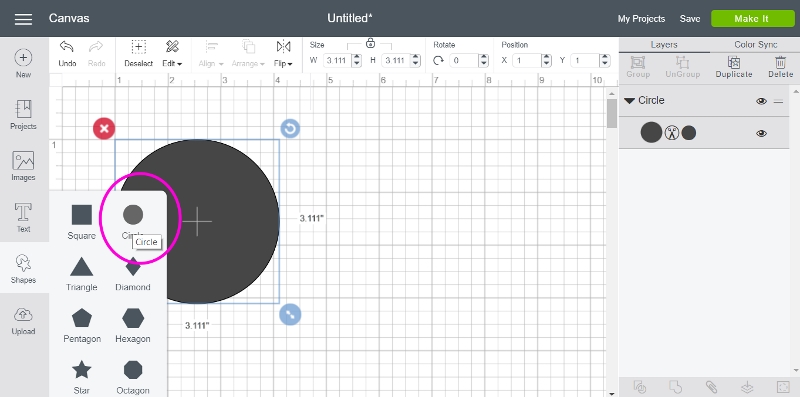Insert an Octagon shape
The height and width of the screenshot is (397, 800).
point(133,377)
